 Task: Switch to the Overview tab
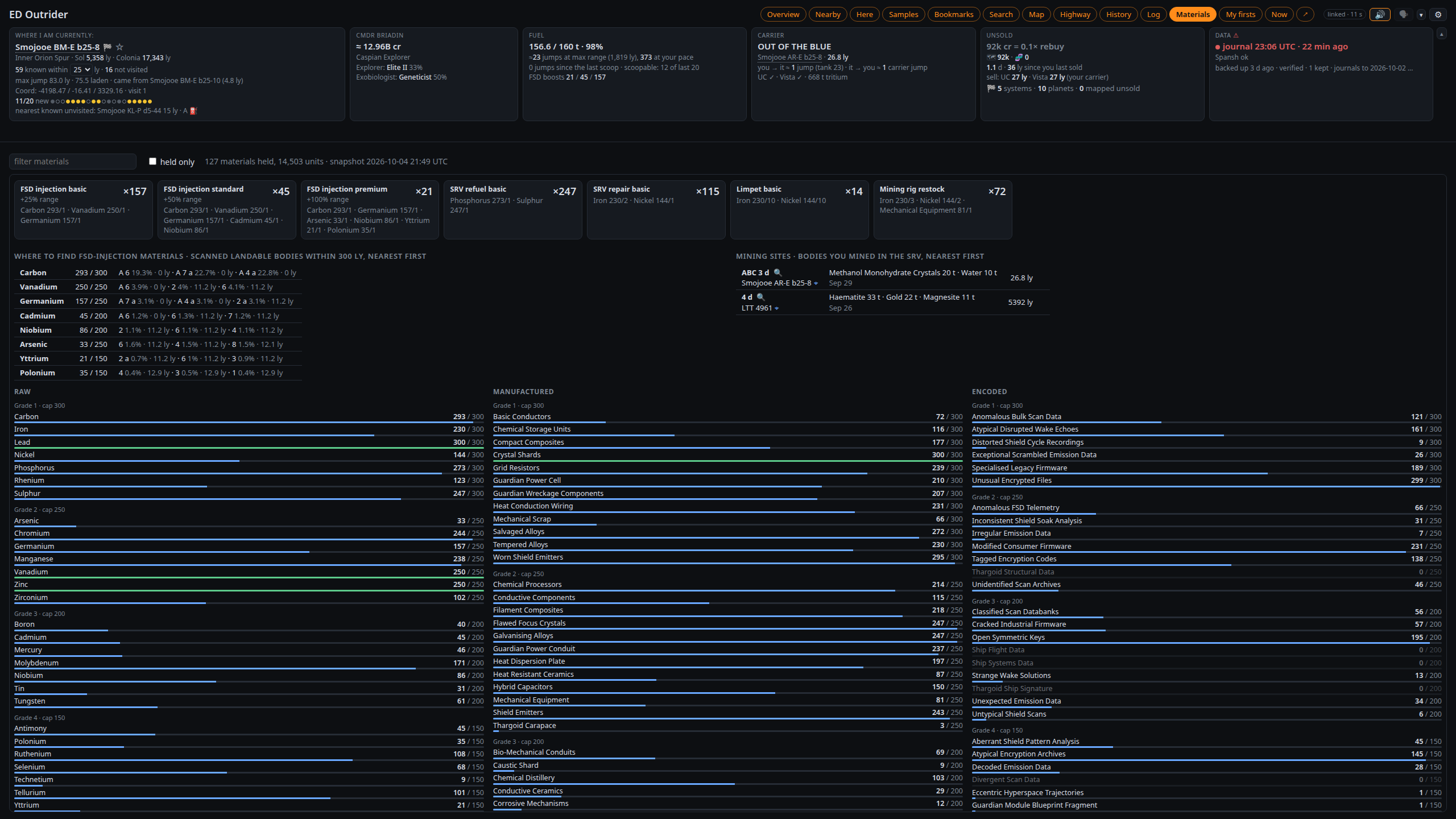point(783,15)
